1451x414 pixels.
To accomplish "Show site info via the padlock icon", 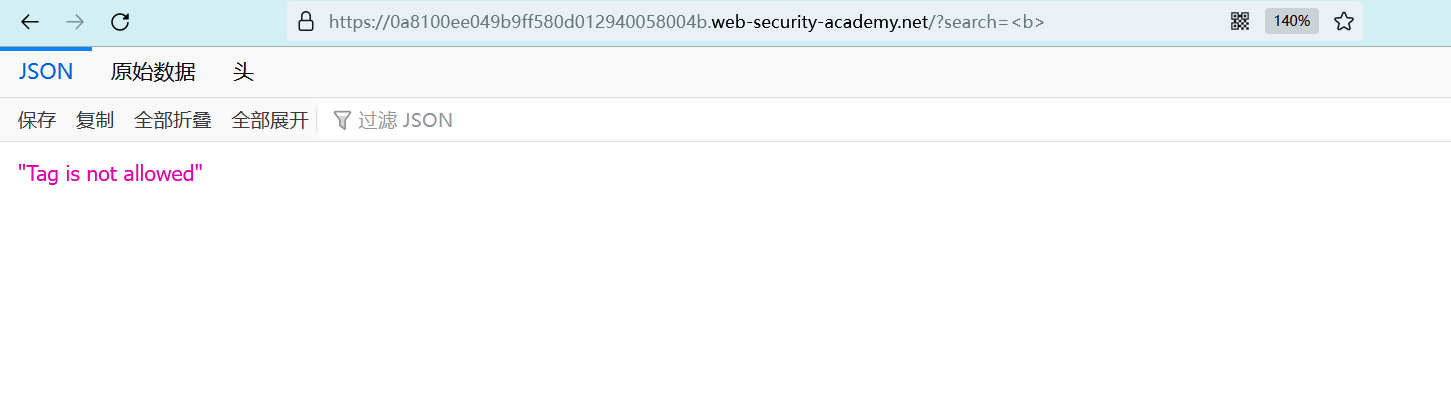I will click(306, 21).
